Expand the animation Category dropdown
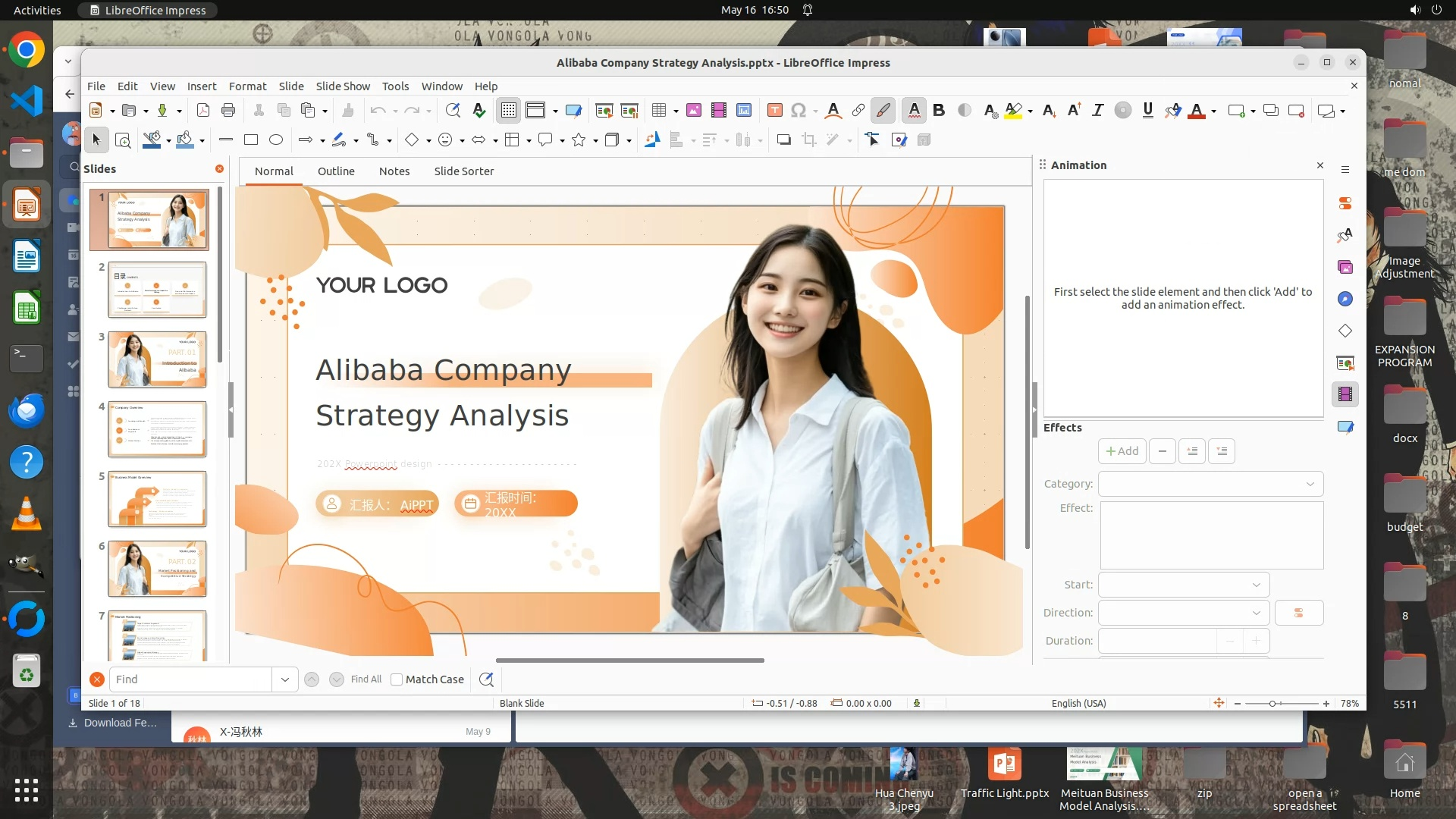The width and height of the screenshot is (1456, 819). coord(1211,484)
